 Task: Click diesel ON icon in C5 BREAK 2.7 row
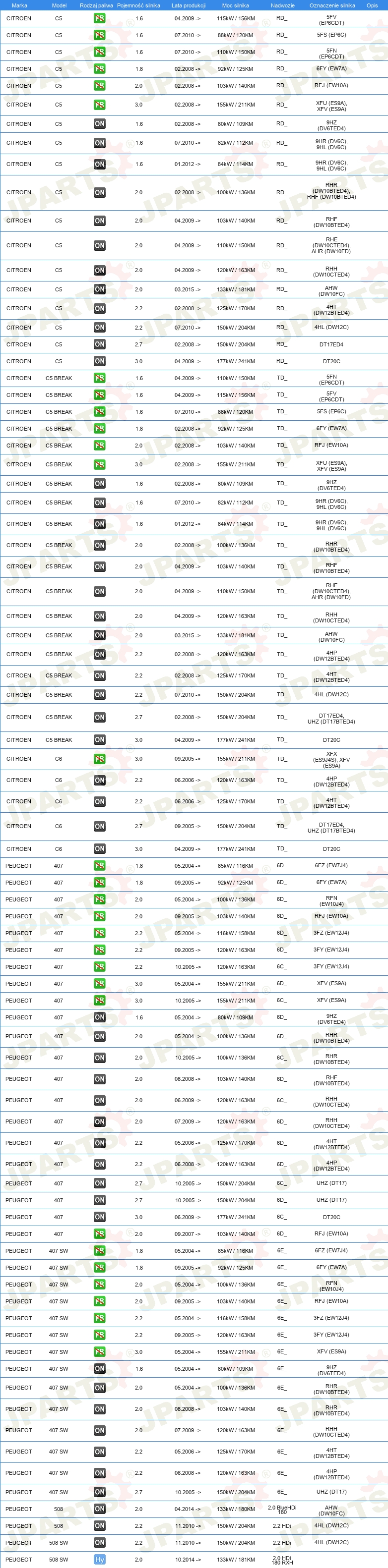pos(99,717)
